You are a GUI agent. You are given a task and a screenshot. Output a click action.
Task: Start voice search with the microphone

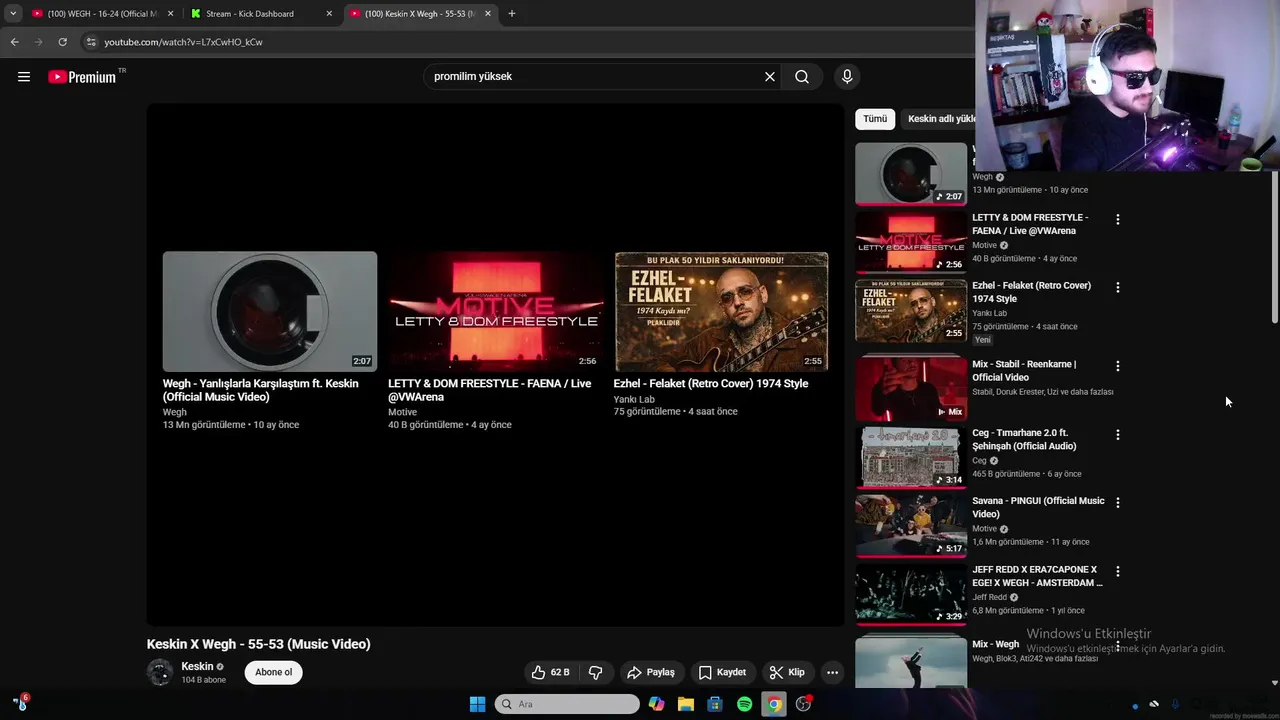tap(847, 77)
